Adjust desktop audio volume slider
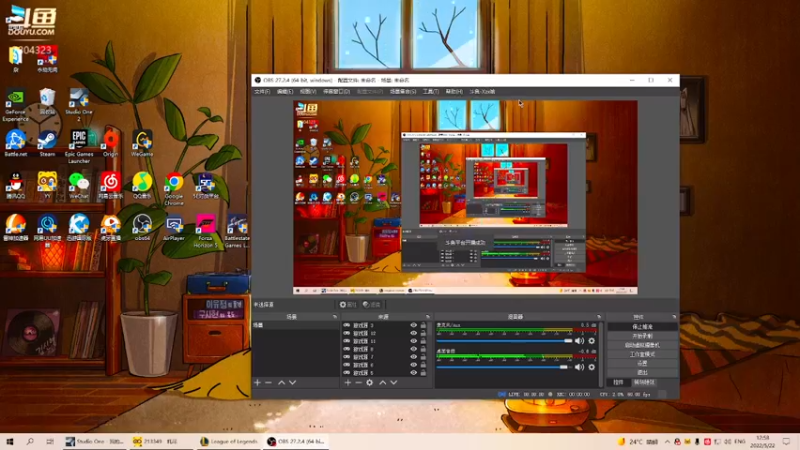 point(505,367)
